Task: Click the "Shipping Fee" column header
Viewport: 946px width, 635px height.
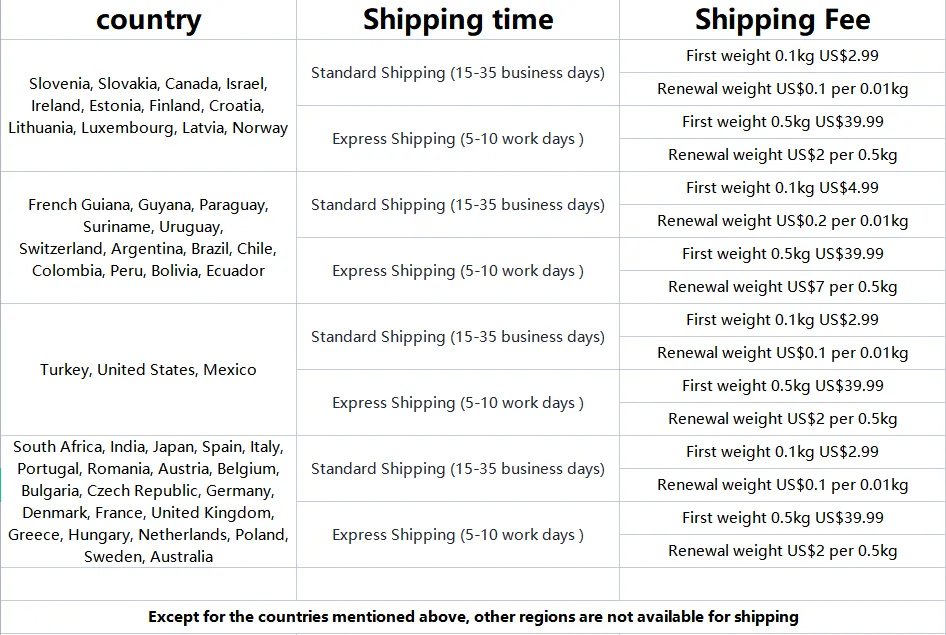Action: (782, 20)
